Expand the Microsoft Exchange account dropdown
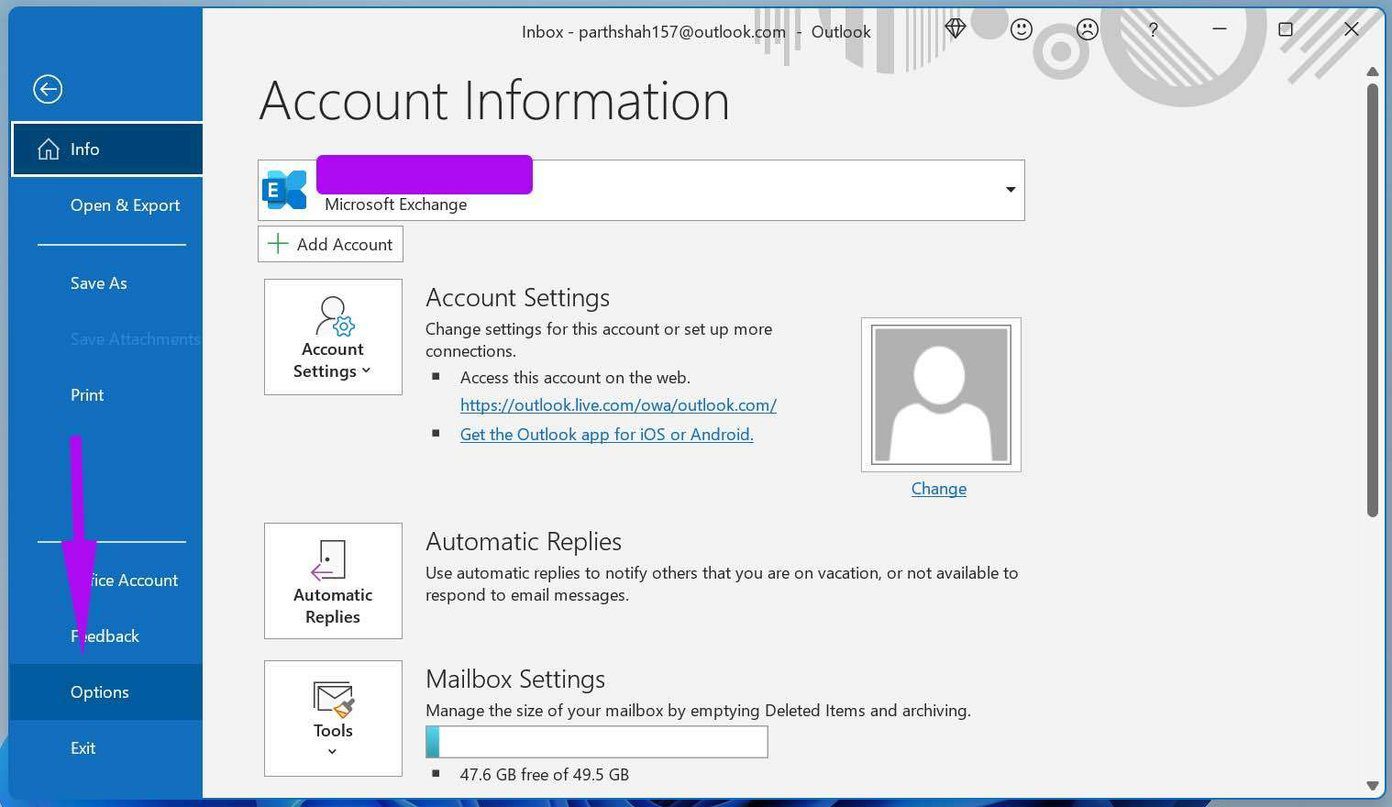1392x807 pixels. 1010,190
